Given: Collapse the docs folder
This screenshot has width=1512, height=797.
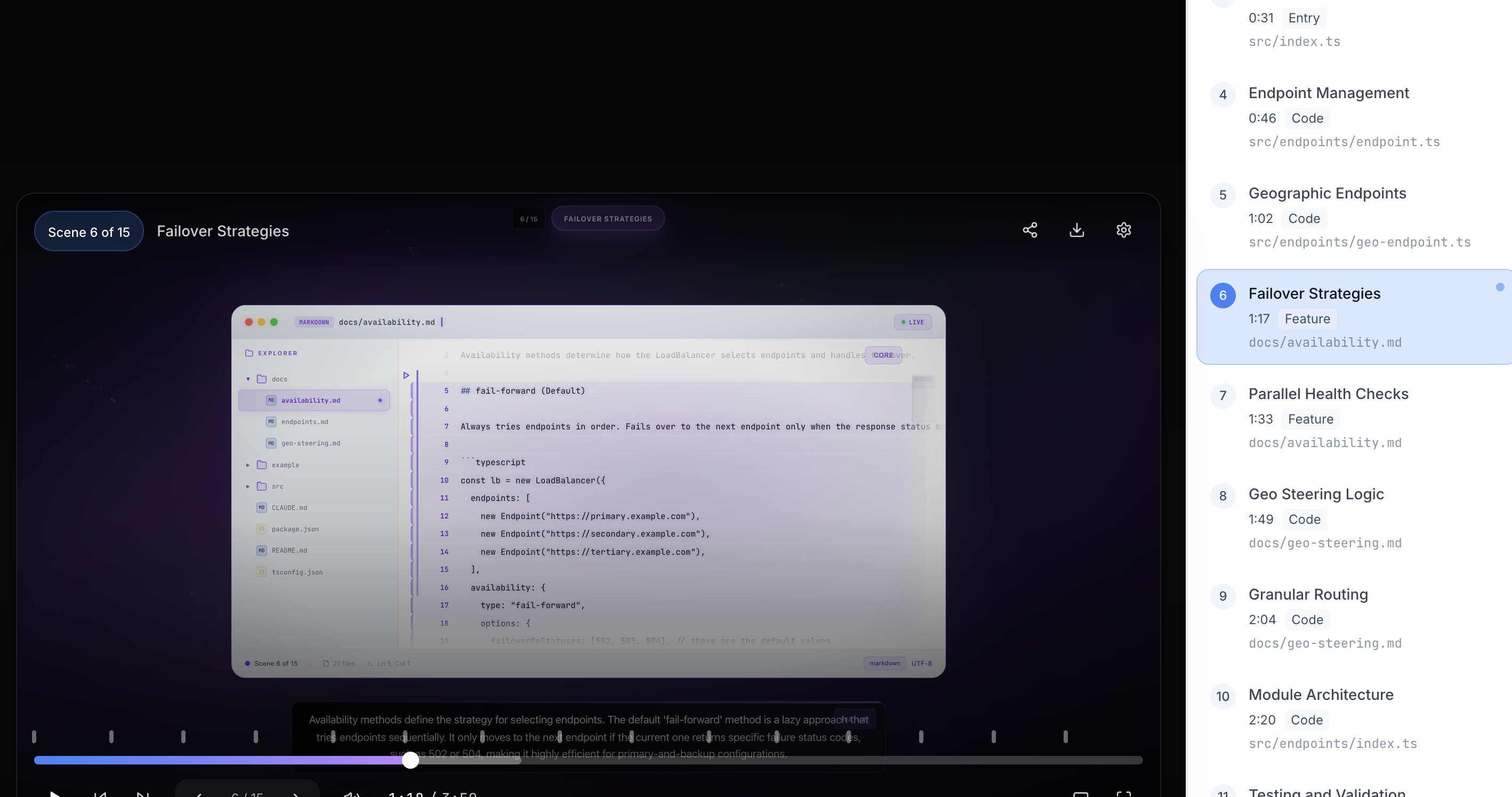Looking at the screenshot, I should pos(248,379).
